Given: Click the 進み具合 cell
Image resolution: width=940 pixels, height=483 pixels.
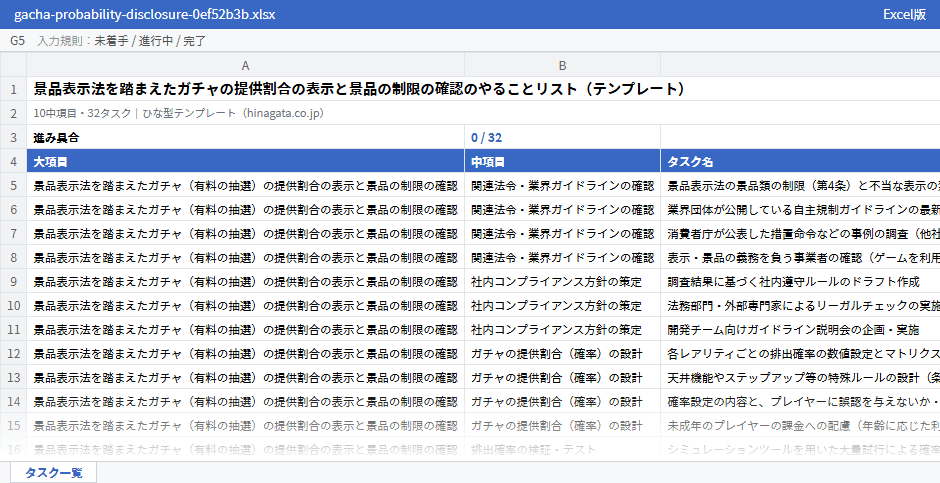Looking at the screenshot, I should [x=245, y=137].
